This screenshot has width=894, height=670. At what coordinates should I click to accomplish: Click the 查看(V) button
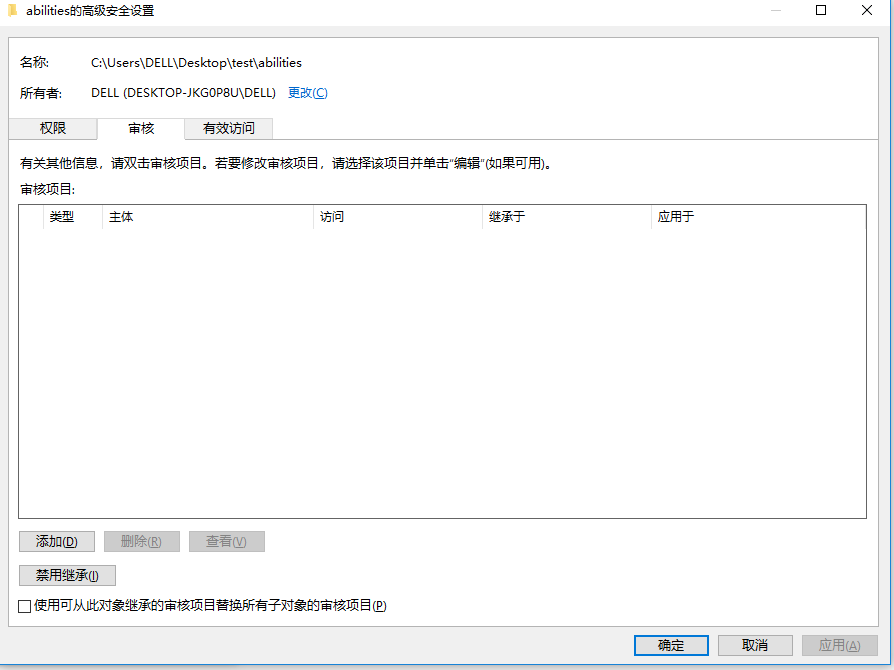click(x=226, y=542)
